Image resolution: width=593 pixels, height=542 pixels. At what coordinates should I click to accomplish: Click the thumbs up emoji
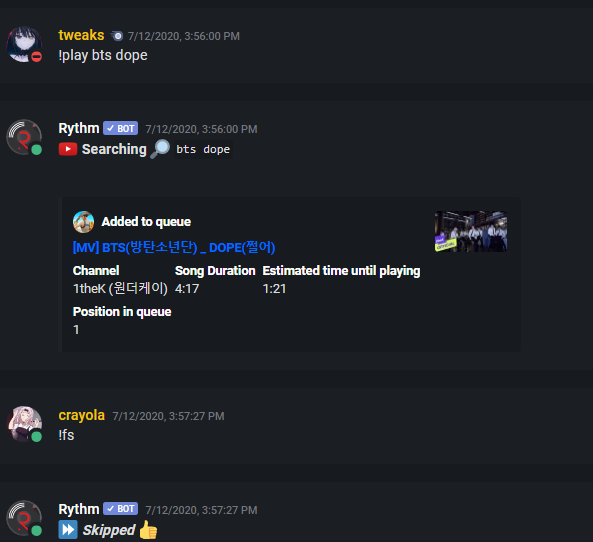(x=148, y=530)
